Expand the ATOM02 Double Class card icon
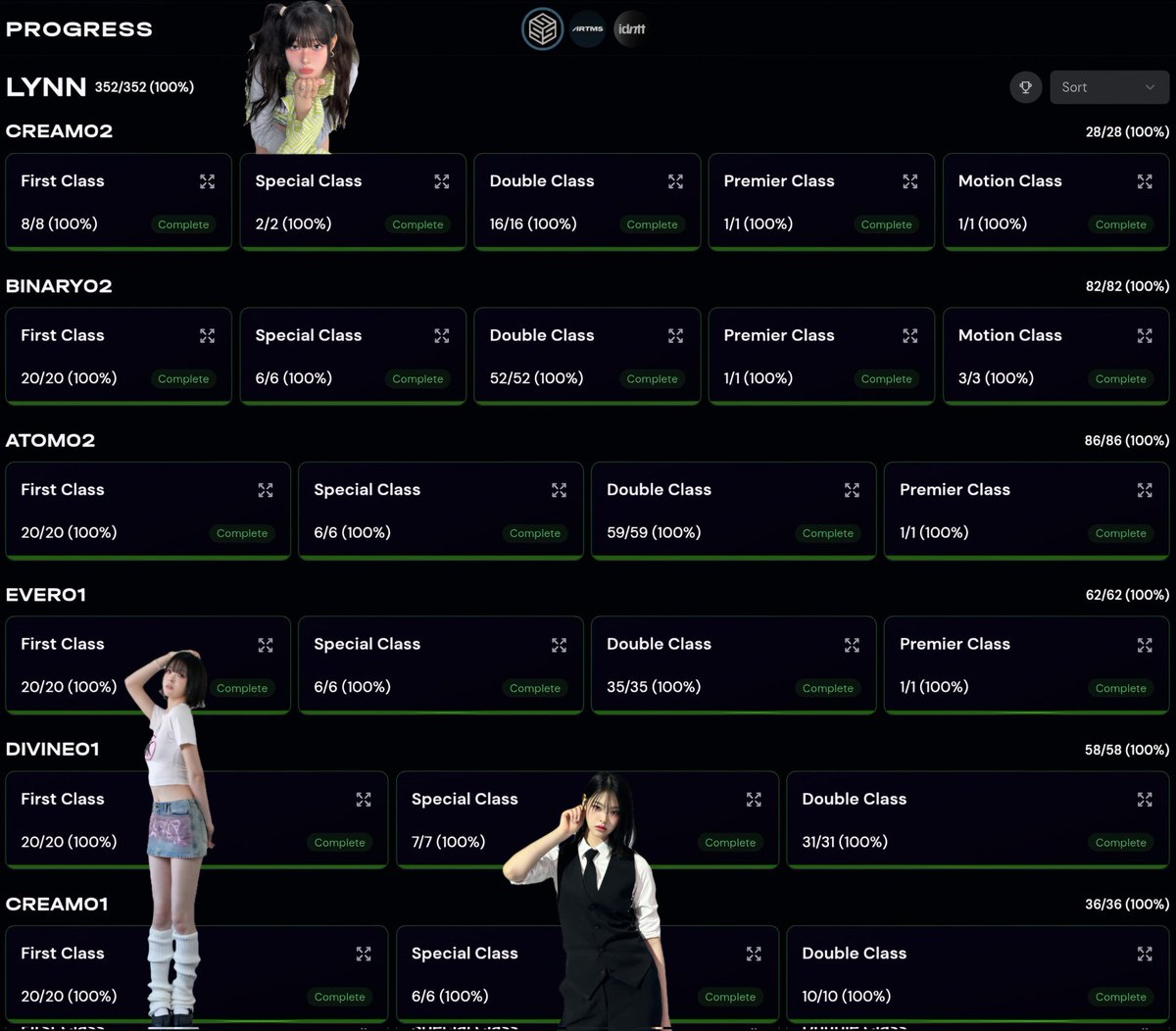Screen dimensions: 1176x1031 [852, 490]
